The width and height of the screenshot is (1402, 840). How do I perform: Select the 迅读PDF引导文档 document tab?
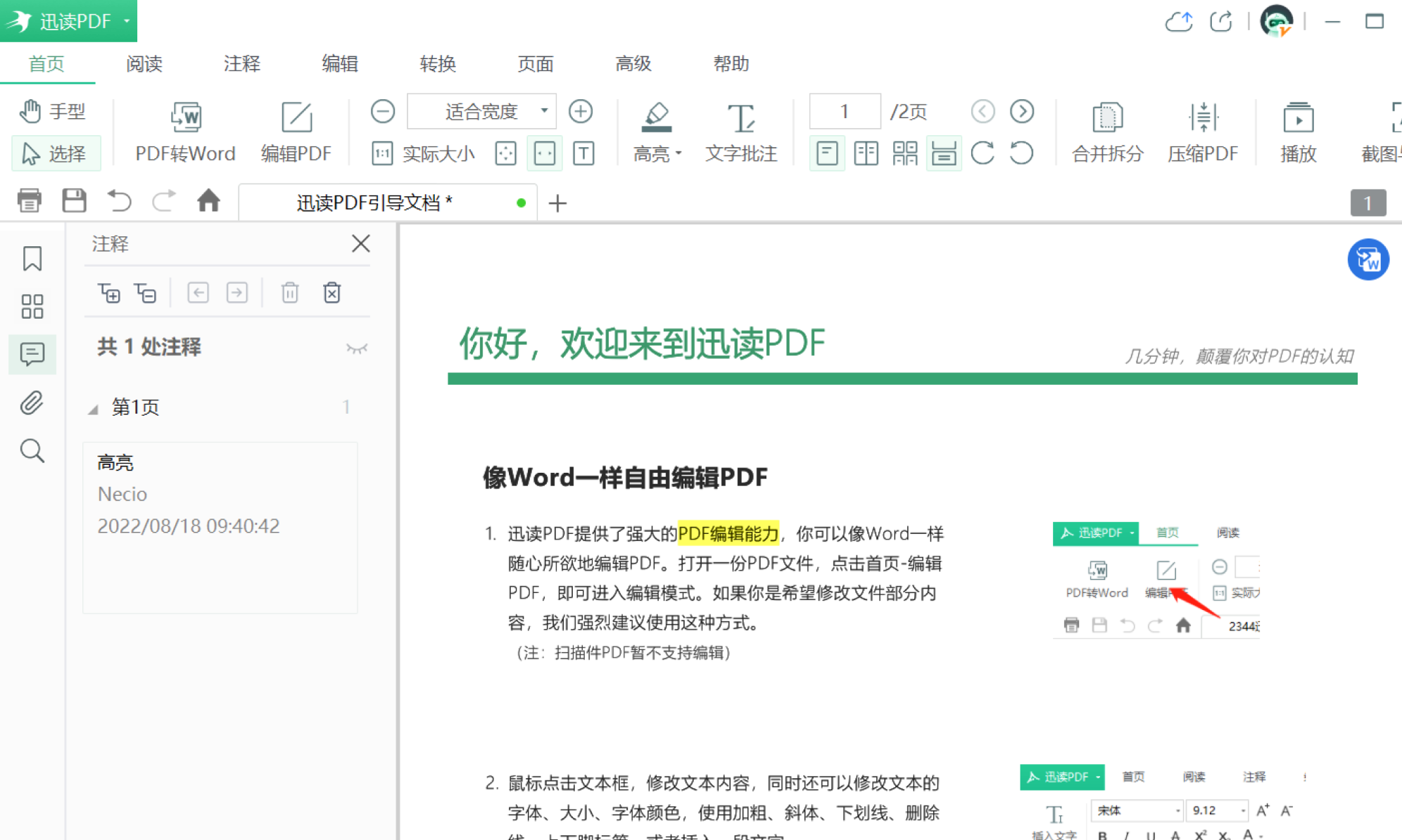coord(387,203)
